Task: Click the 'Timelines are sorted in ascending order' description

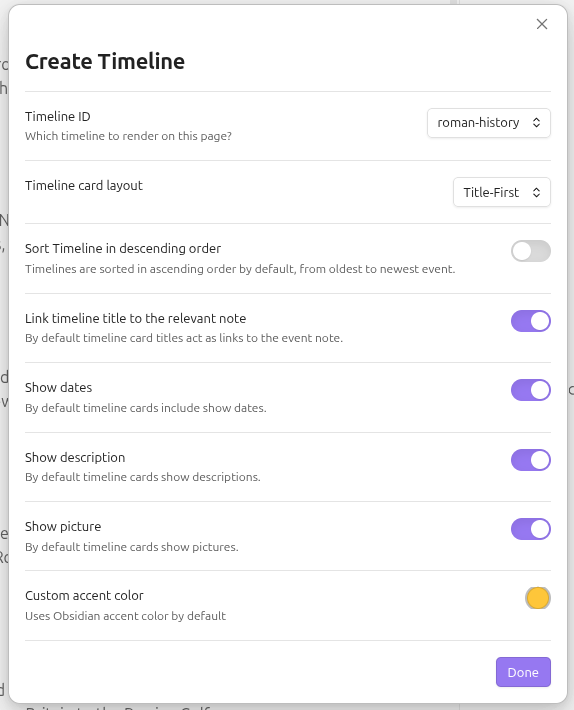Action: [240, 269]
